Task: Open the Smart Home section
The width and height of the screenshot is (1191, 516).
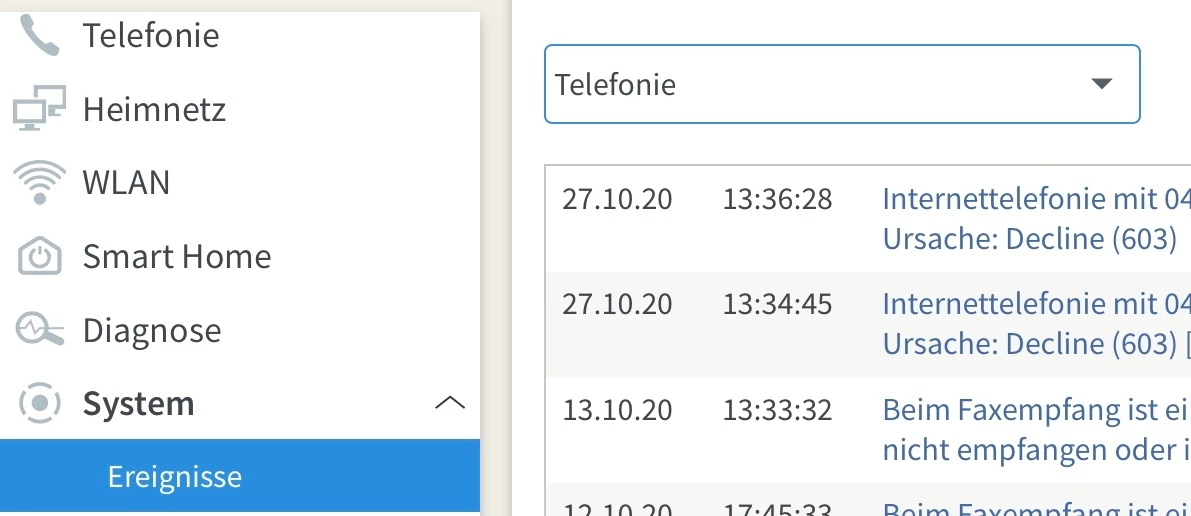Action: click(177, 257)
